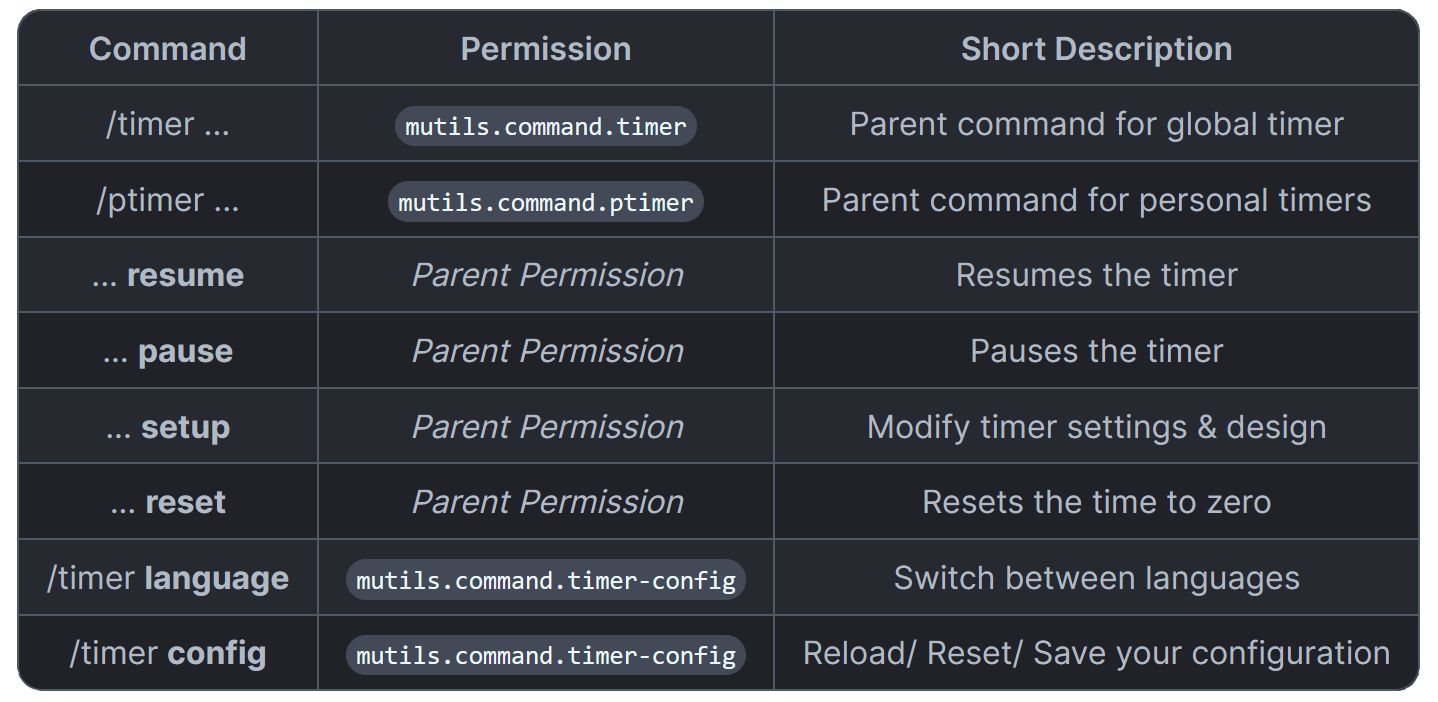
Task: Click the Permission column header
Action: 546,49
